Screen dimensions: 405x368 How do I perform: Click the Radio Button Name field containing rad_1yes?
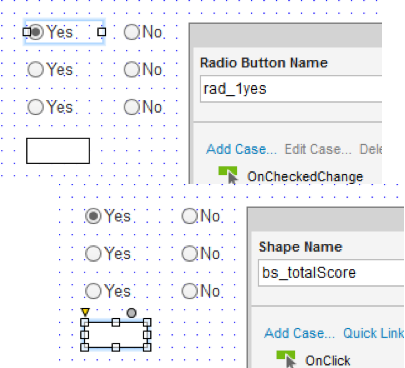click(x=291, y=89)
